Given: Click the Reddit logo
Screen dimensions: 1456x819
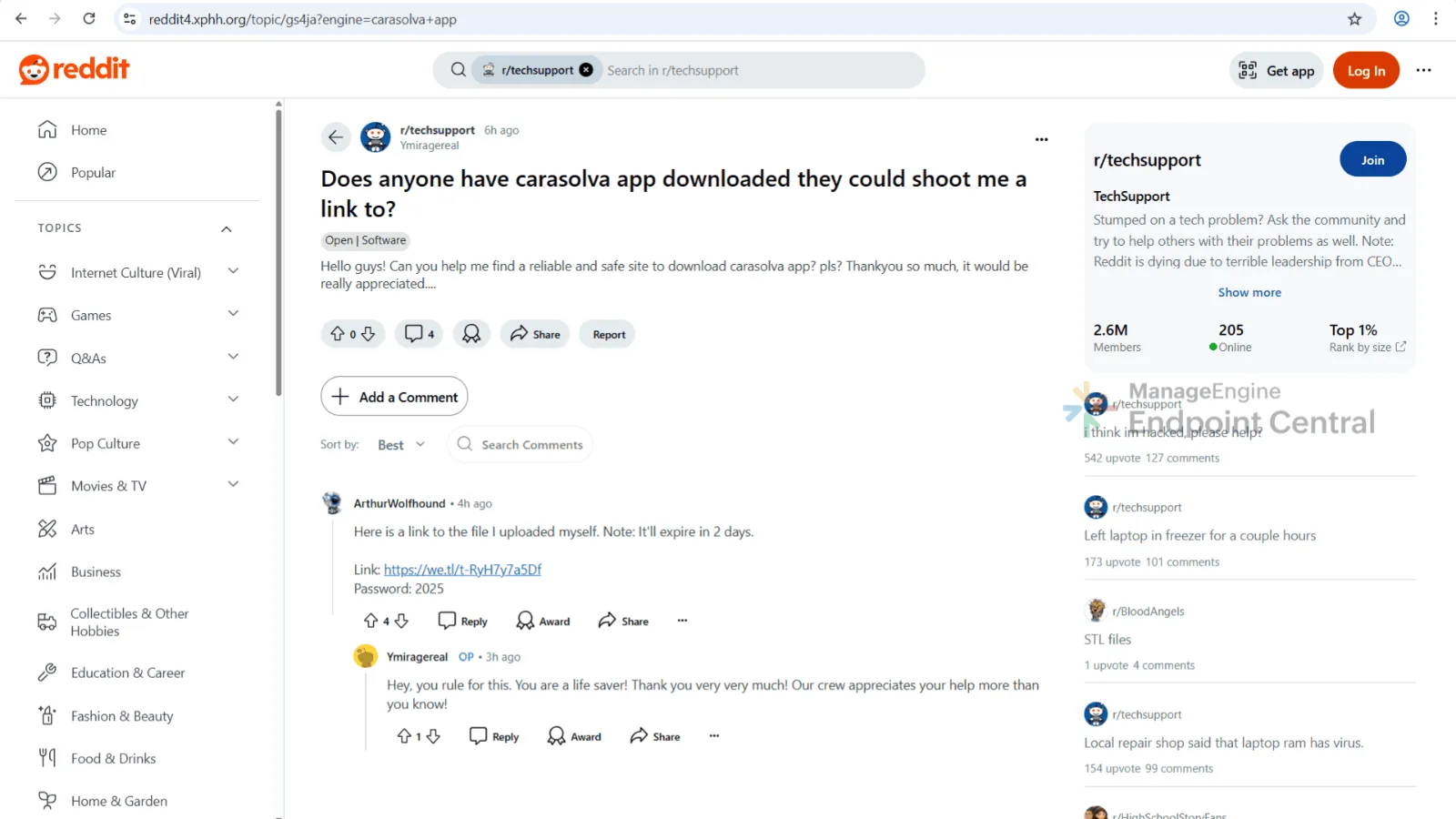Looking at the screenshot, I should pos(75,69).
